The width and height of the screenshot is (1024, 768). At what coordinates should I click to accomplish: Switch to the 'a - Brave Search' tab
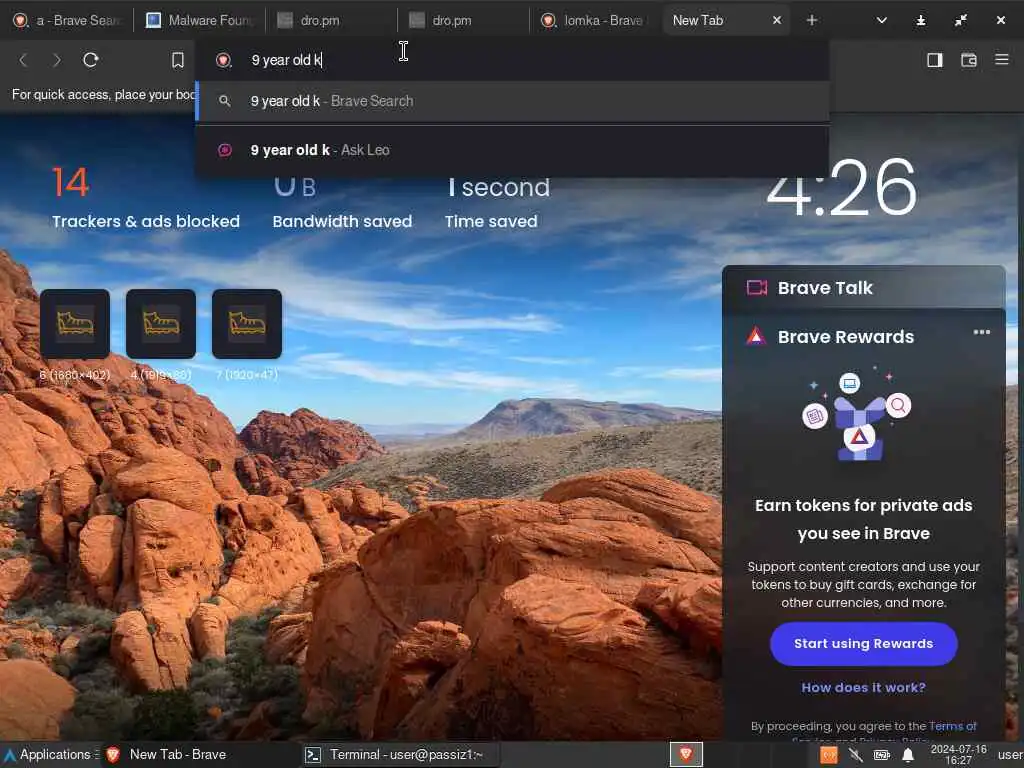[x=67, y=20]
